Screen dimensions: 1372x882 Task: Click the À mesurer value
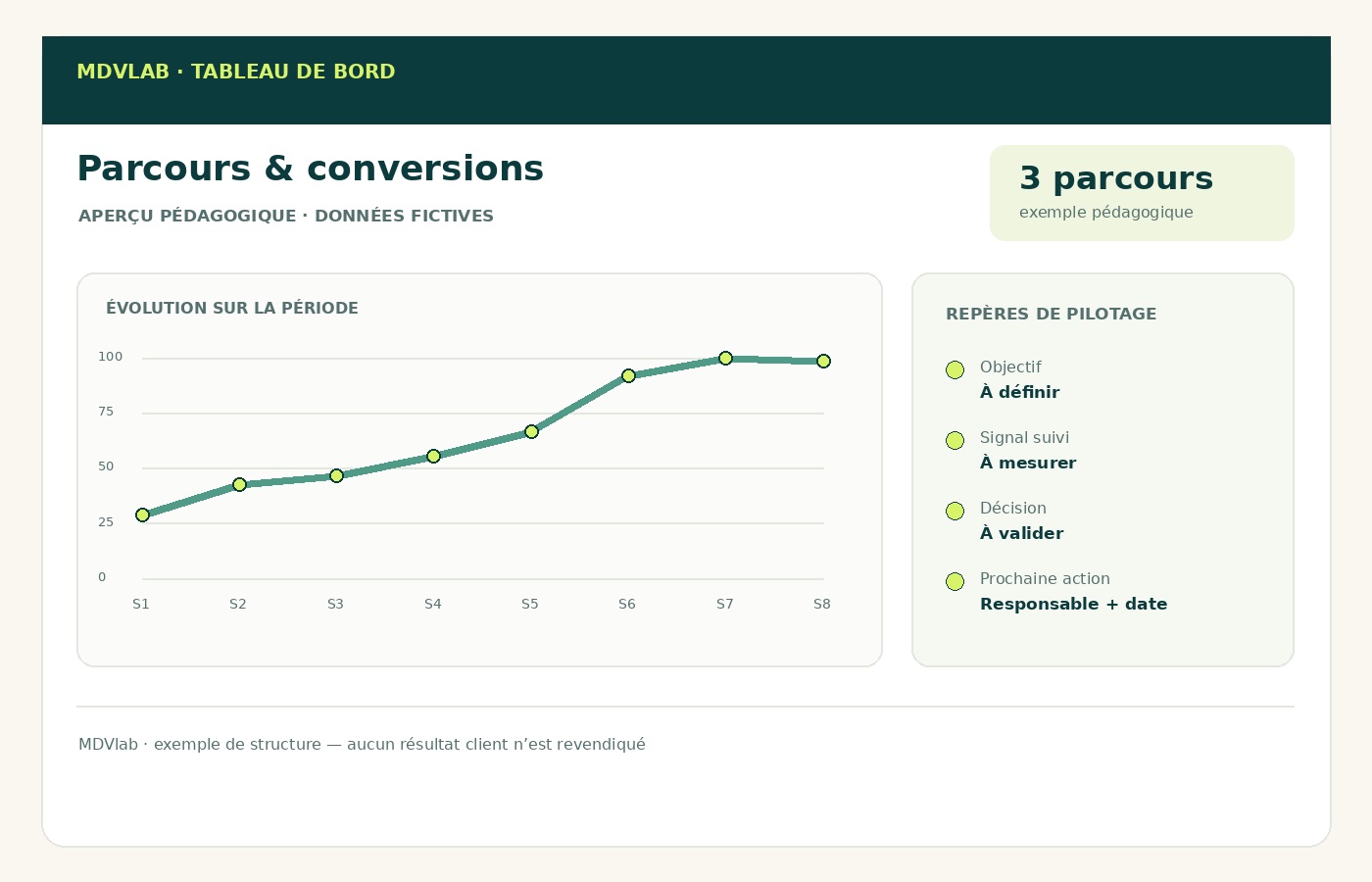(x=1028, y=463)
